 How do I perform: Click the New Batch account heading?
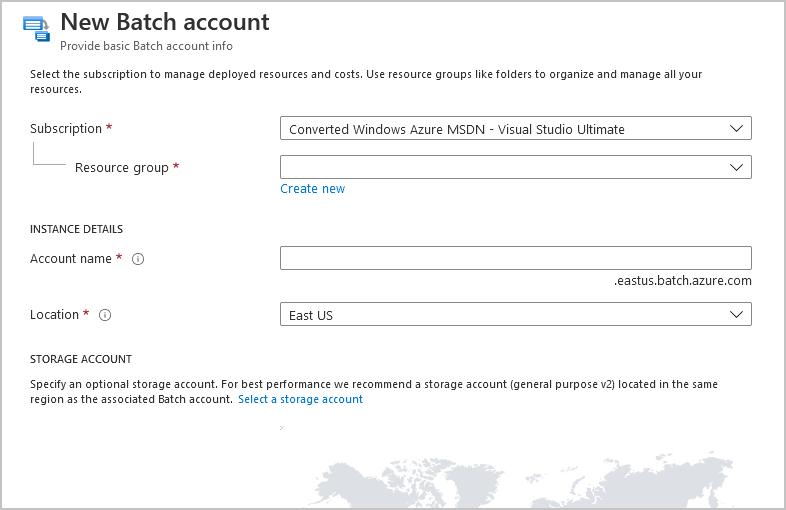165,22
